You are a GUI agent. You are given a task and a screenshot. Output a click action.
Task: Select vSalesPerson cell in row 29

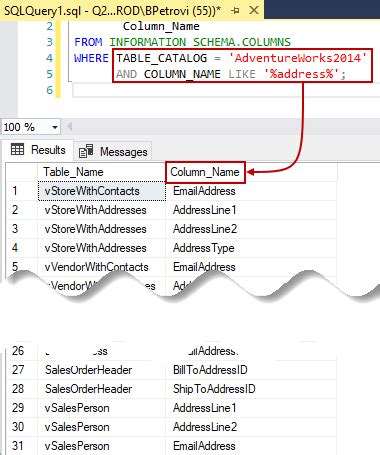click(x=102, y=408)
